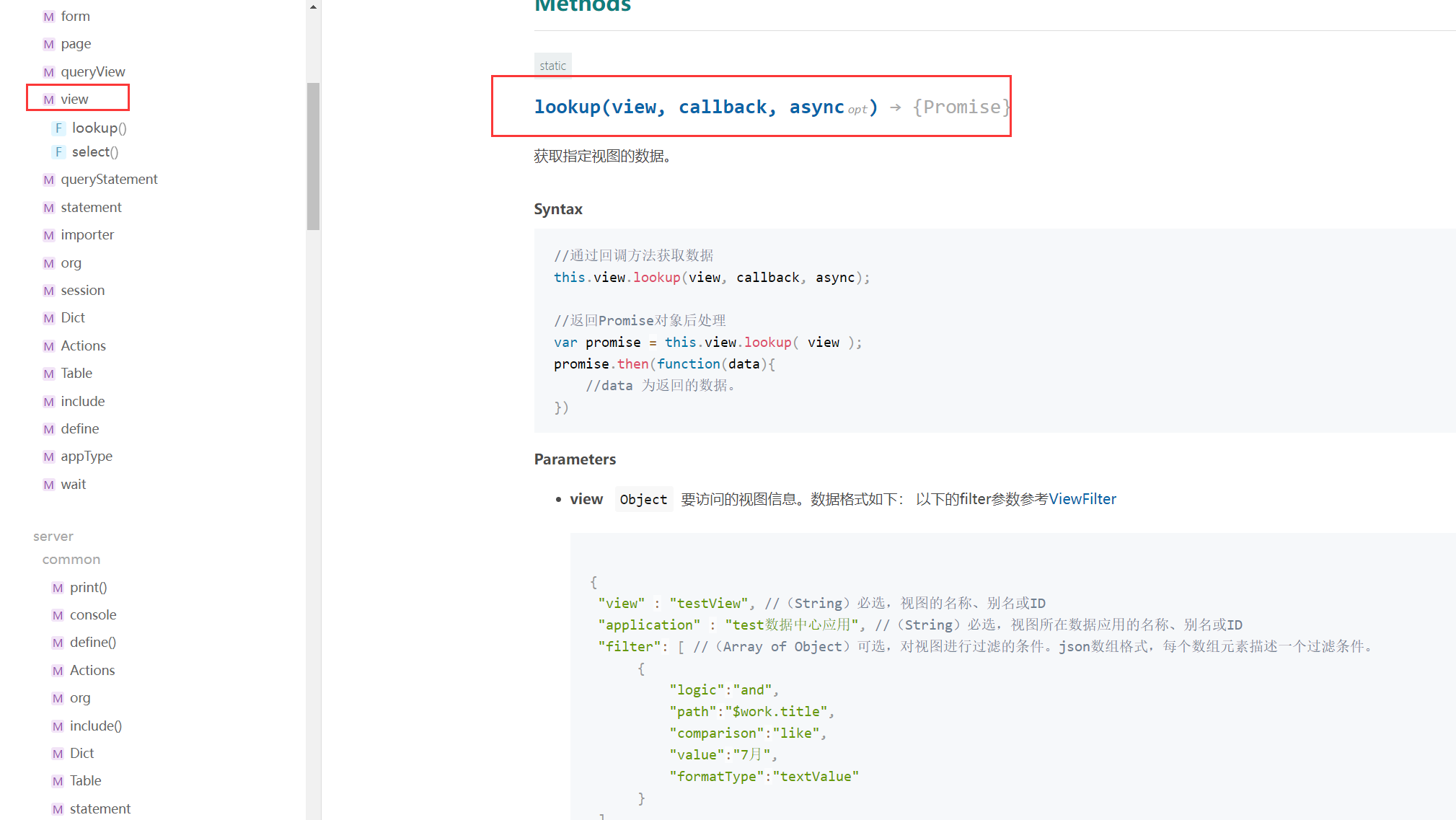Open the statement module under server common
The height and width of the screenshot is (820, 1456).
pos(100,808)
